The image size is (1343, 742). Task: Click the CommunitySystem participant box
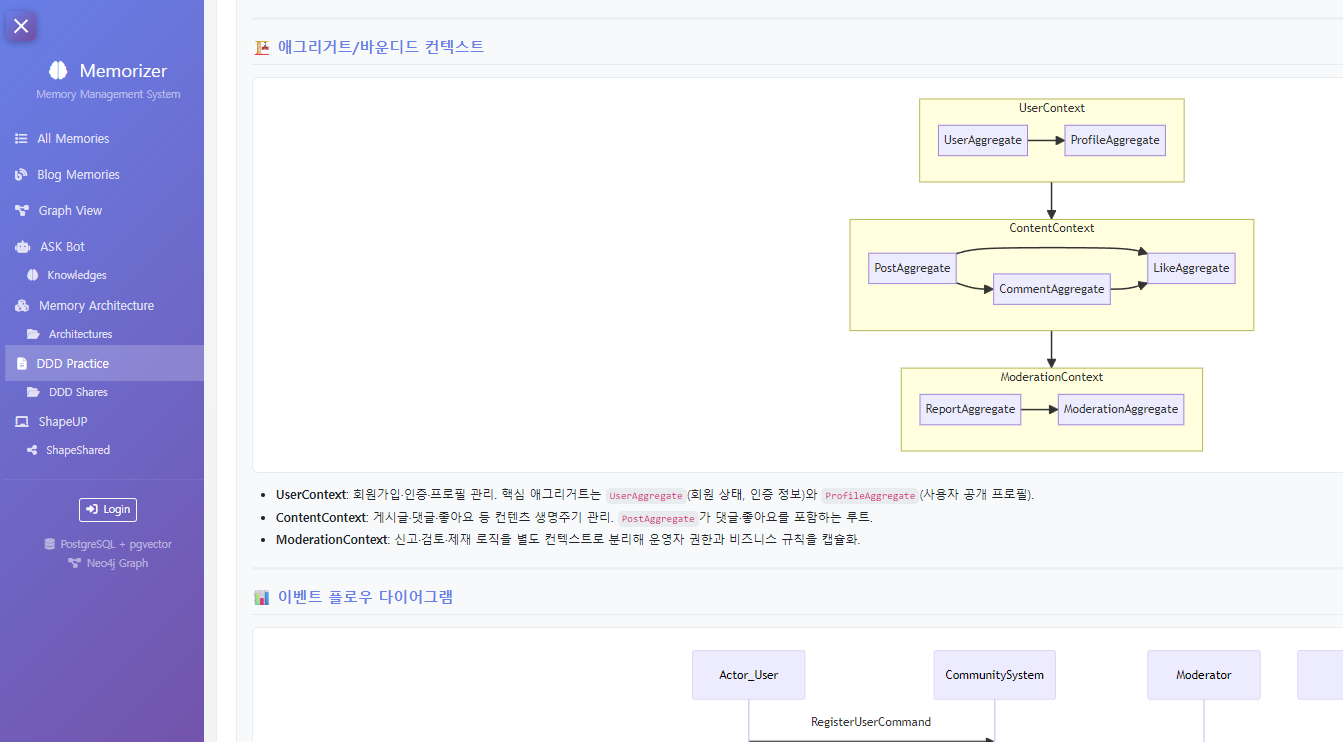pyautogui.click(x=994, y=676)
